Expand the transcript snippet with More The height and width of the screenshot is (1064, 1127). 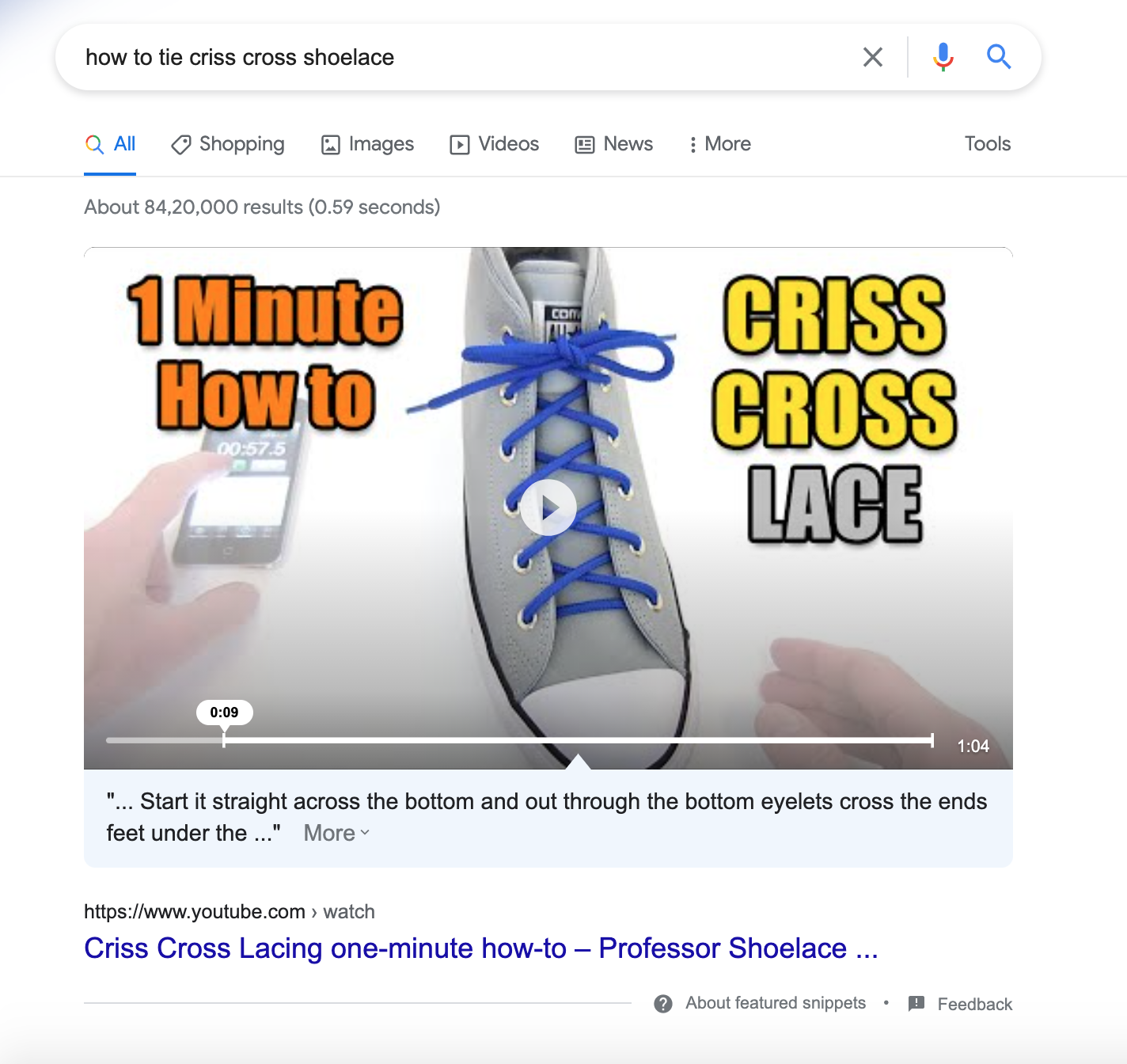tap(336, 833)
